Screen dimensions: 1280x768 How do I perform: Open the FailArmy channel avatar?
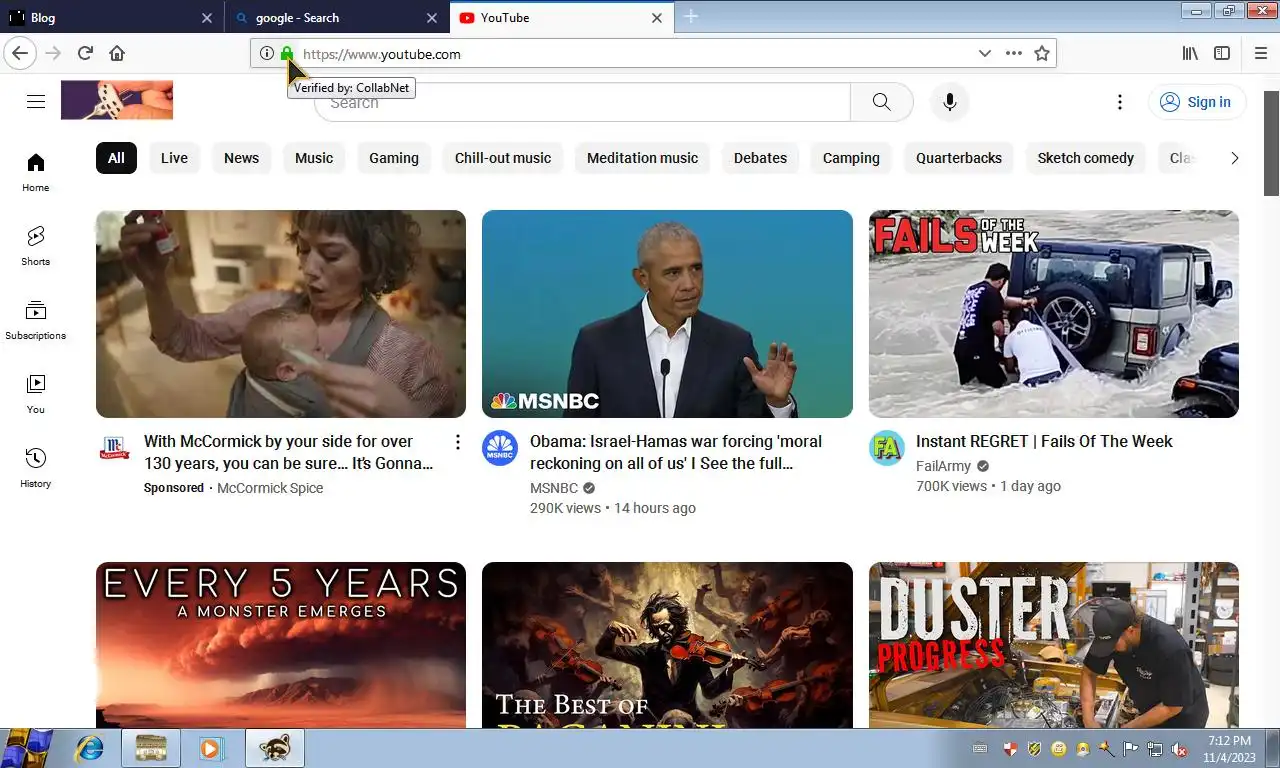click(x=887, y=448)
